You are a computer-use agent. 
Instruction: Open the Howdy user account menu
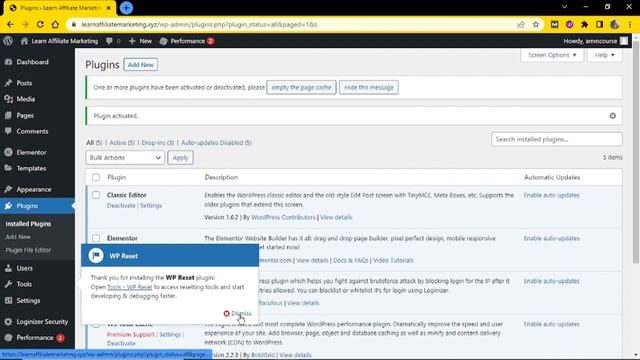click(595, 41)
